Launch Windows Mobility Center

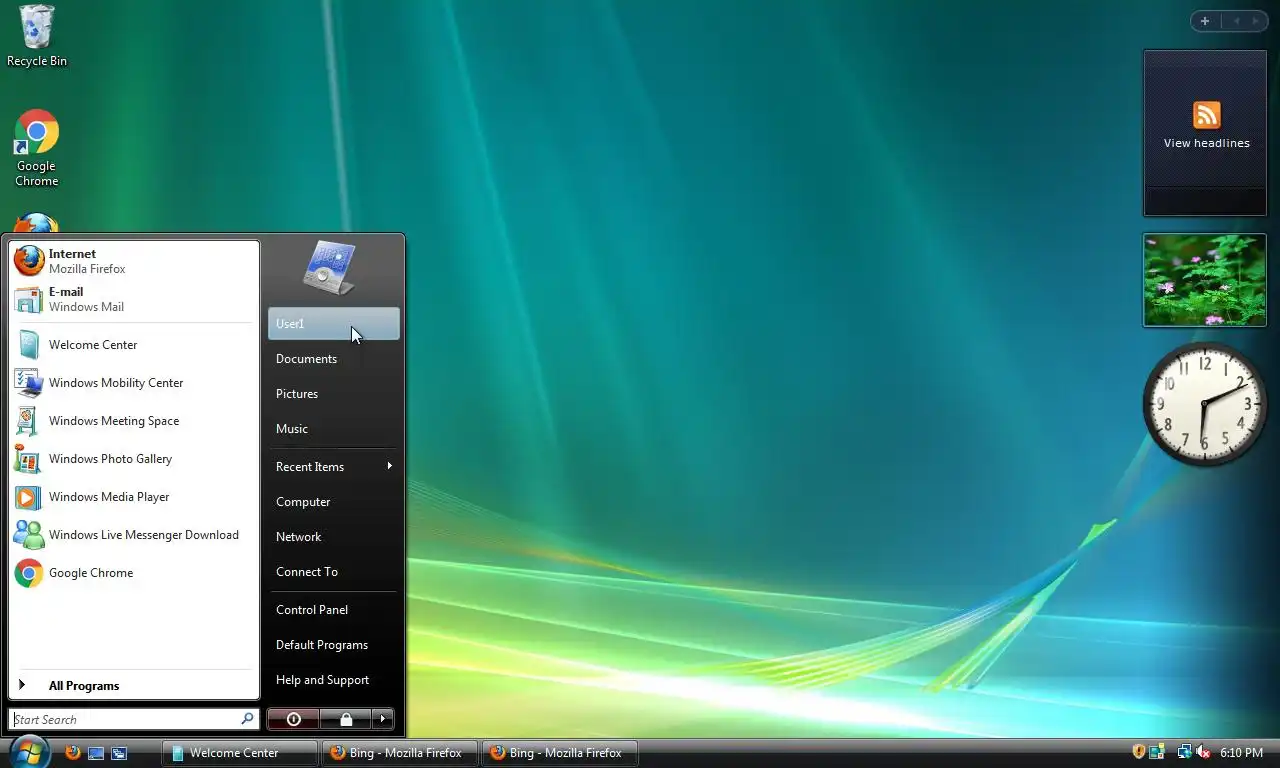[134, 383]
